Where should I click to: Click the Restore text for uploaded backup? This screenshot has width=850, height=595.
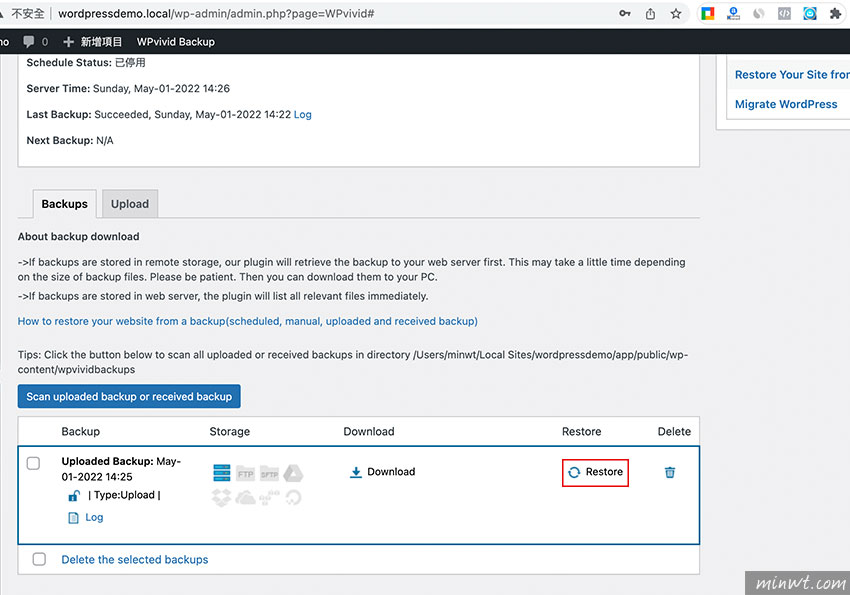coord(604,472)
